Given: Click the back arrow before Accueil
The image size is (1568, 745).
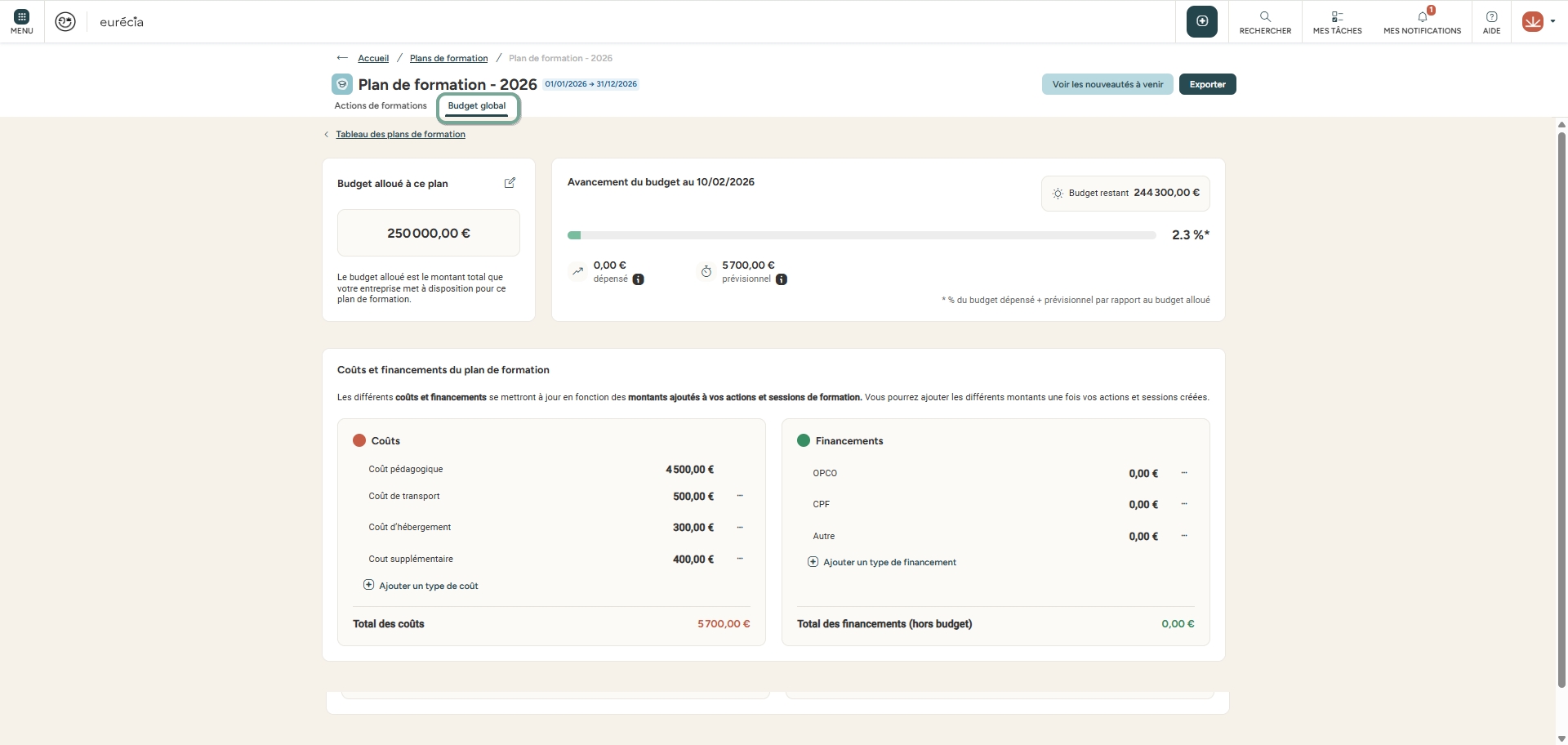Looking at the screenshot, I should click(342, 58).
